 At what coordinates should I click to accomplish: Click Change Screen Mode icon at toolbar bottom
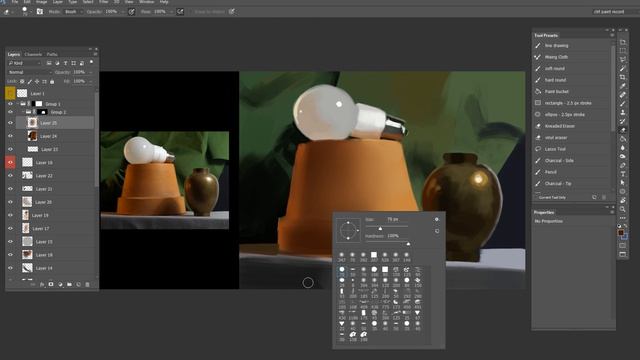click(x=622, y=254)
